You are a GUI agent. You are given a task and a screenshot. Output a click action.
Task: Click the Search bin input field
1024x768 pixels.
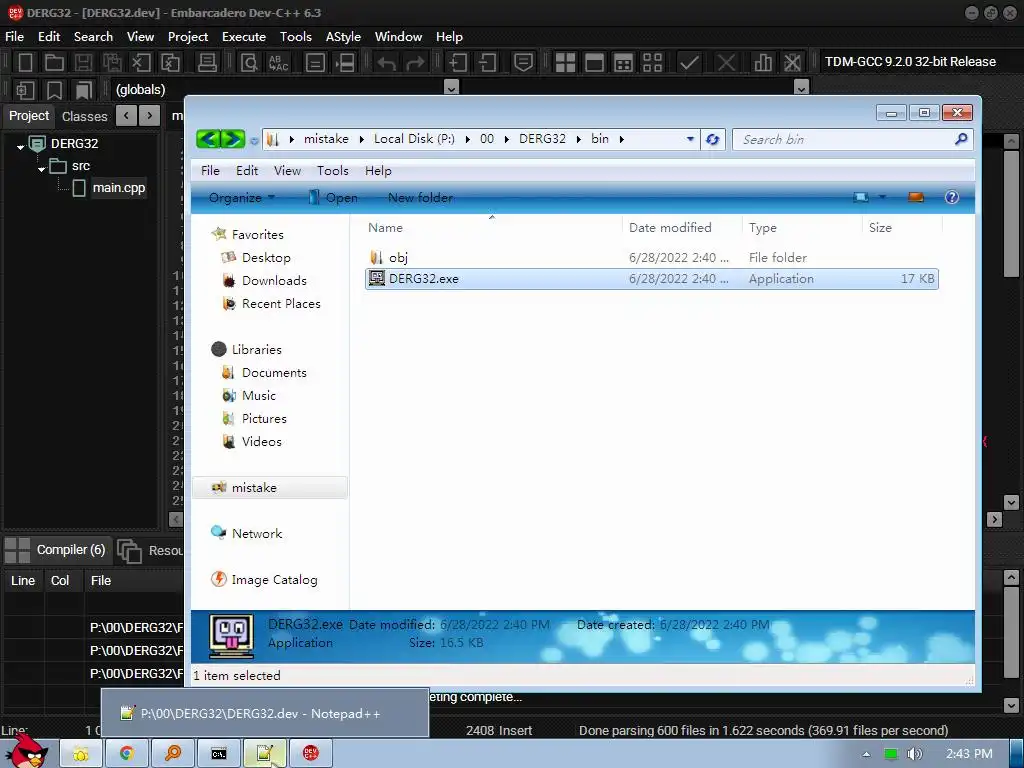pyautogui.click(x=846, y=139)
